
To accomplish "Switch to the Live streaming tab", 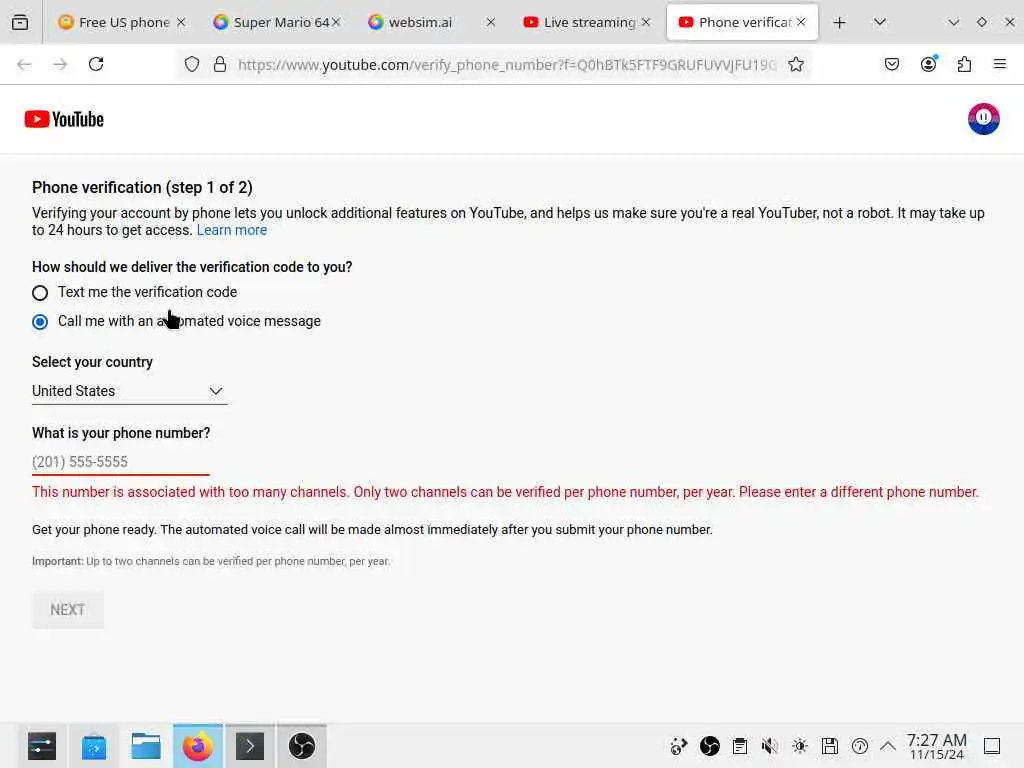I will tap(587, 22).
